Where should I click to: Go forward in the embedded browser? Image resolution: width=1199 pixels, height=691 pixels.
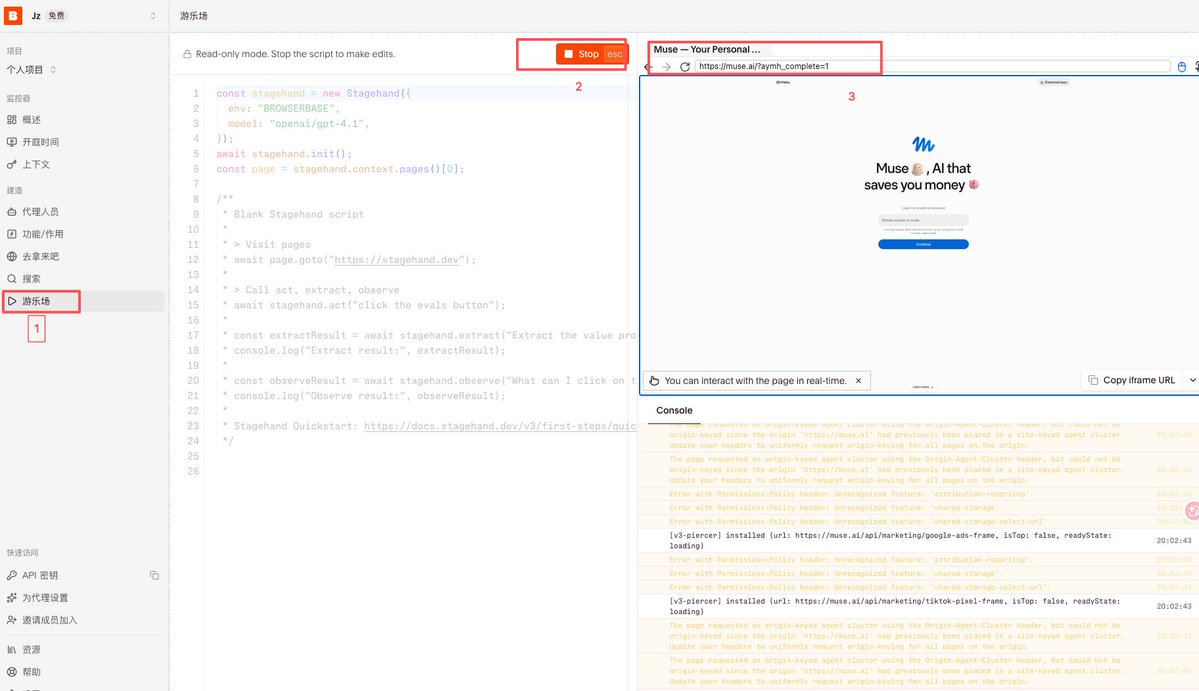pos(666,67)
